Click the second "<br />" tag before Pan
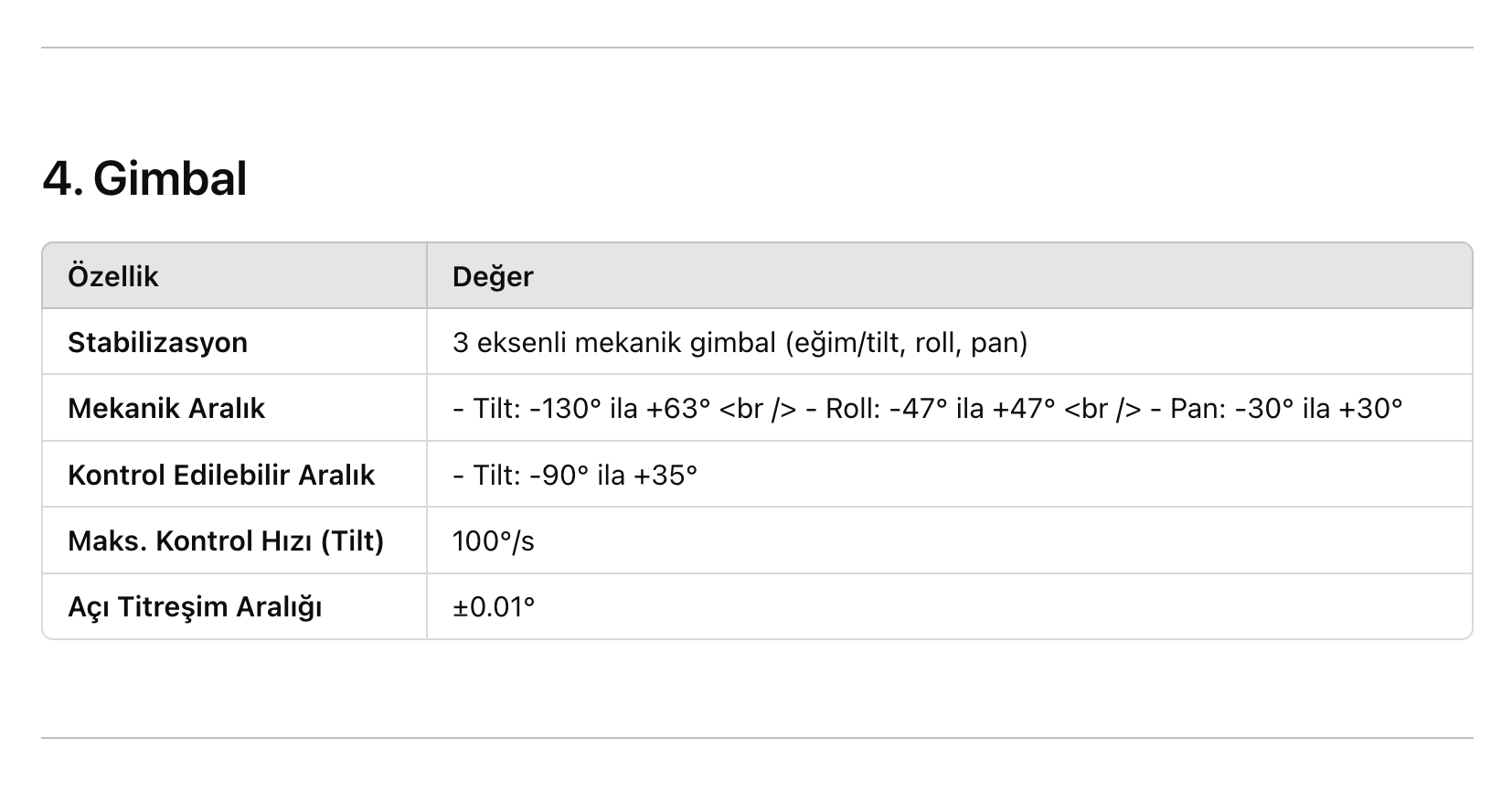The width and height of the screenshot is (1512, 792). [x=1103, y=408]
